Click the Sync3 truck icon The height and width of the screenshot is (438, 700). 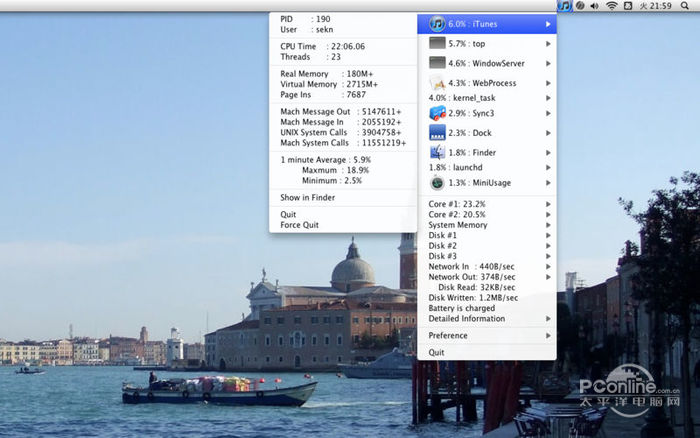437,114
